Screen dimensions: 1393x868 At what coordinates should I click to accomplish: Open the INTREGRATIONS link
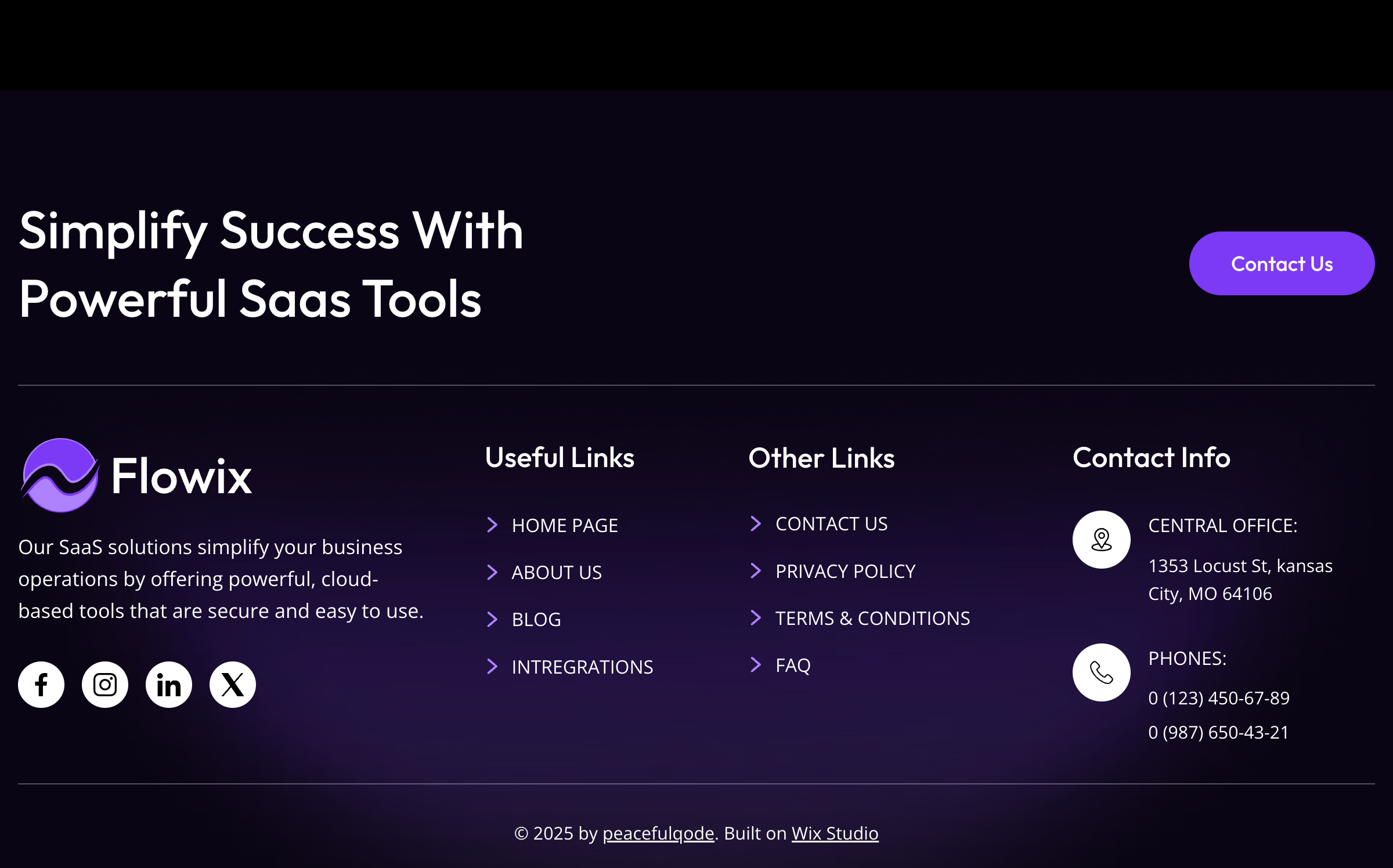[x=582, y=667]
